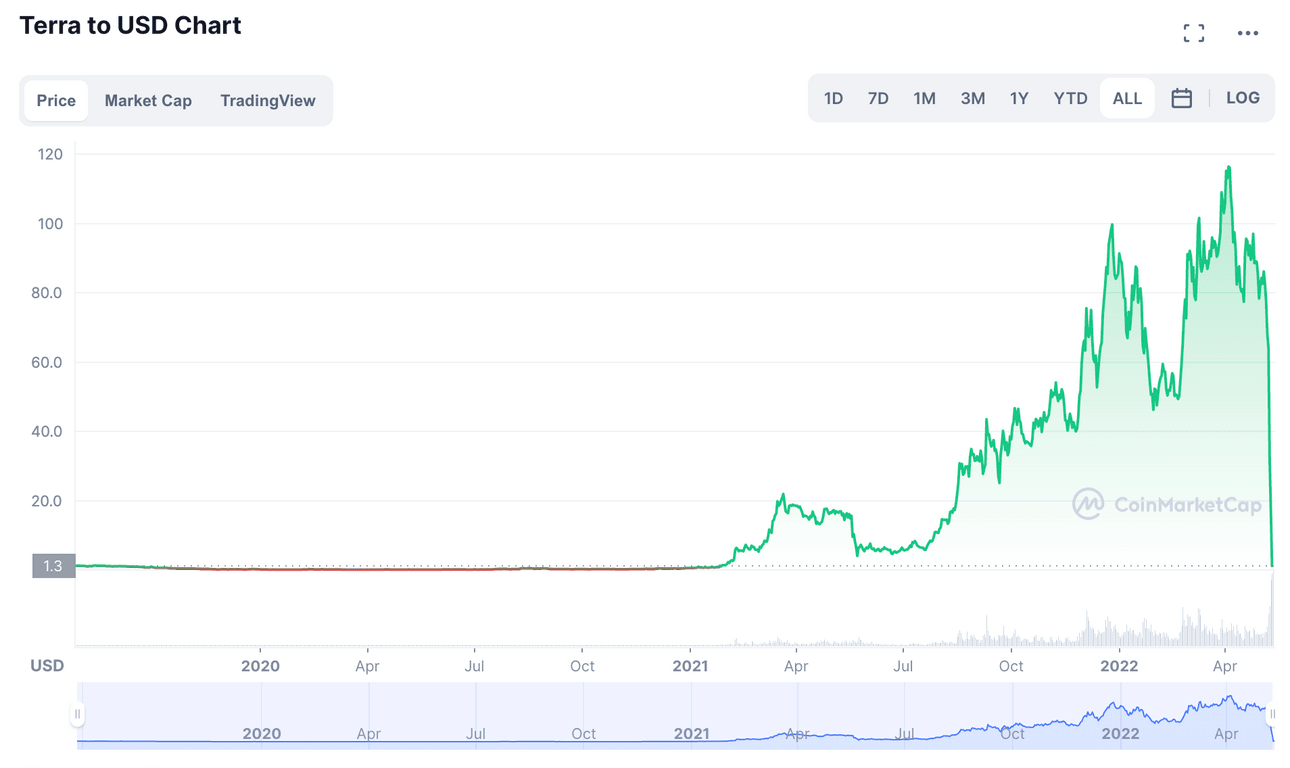Click the 1.3 current price label

(53, 566)
